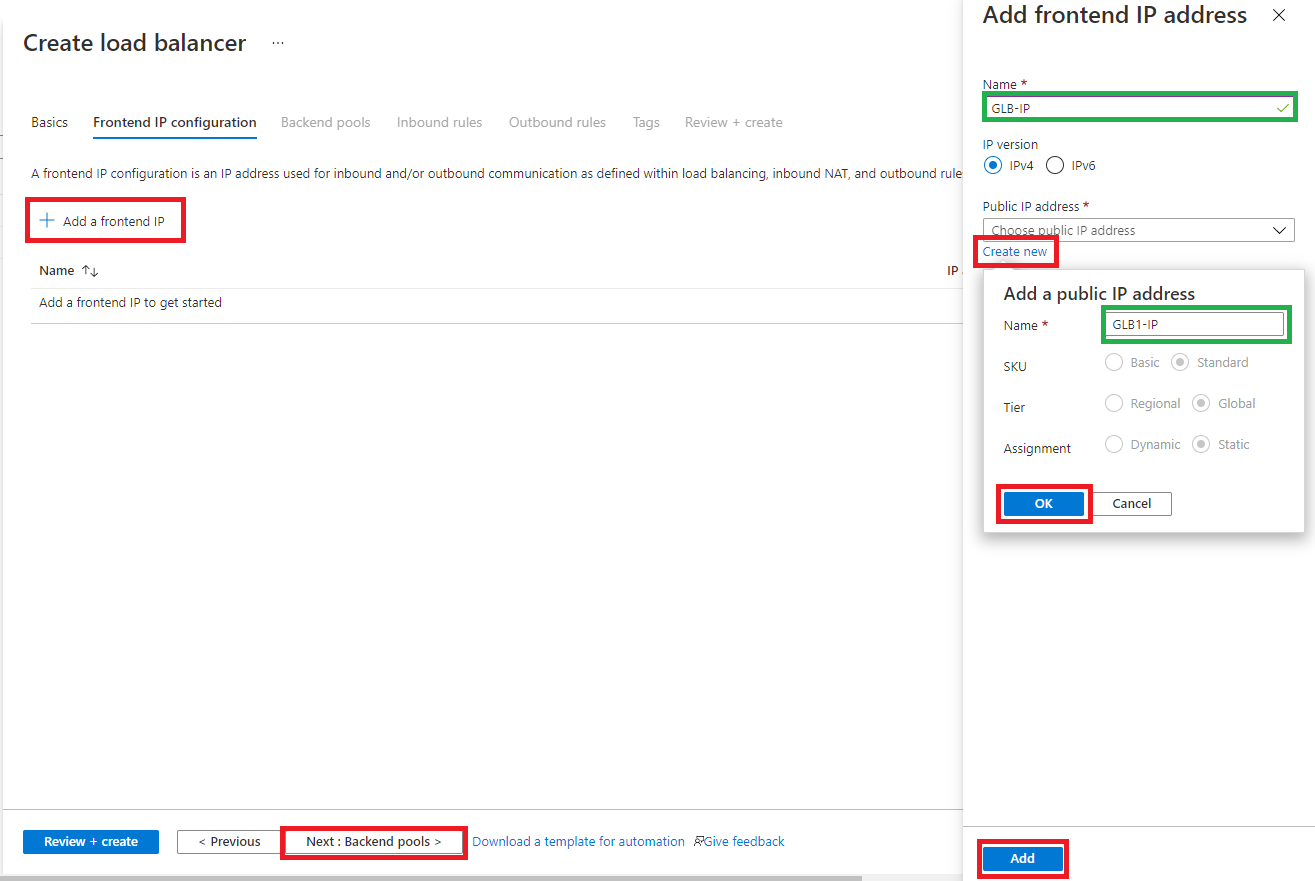Pick the Static assignment radio button

click(1201, 444)
